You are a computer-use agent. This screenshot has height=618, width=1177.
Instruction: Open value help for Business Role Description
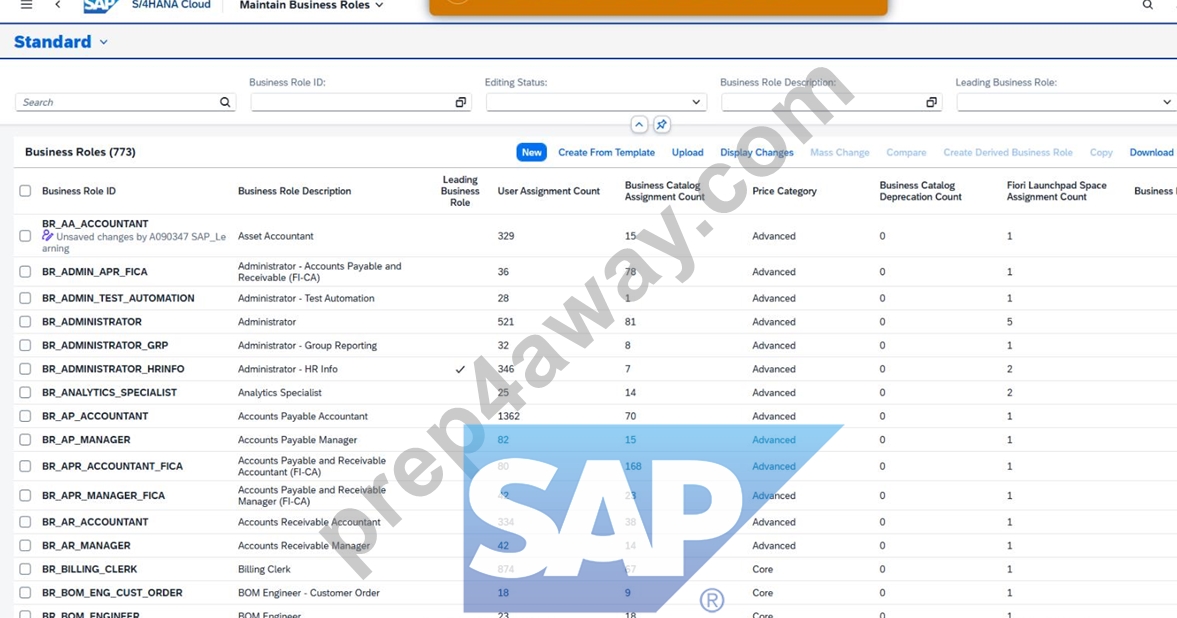pos(931,102)
